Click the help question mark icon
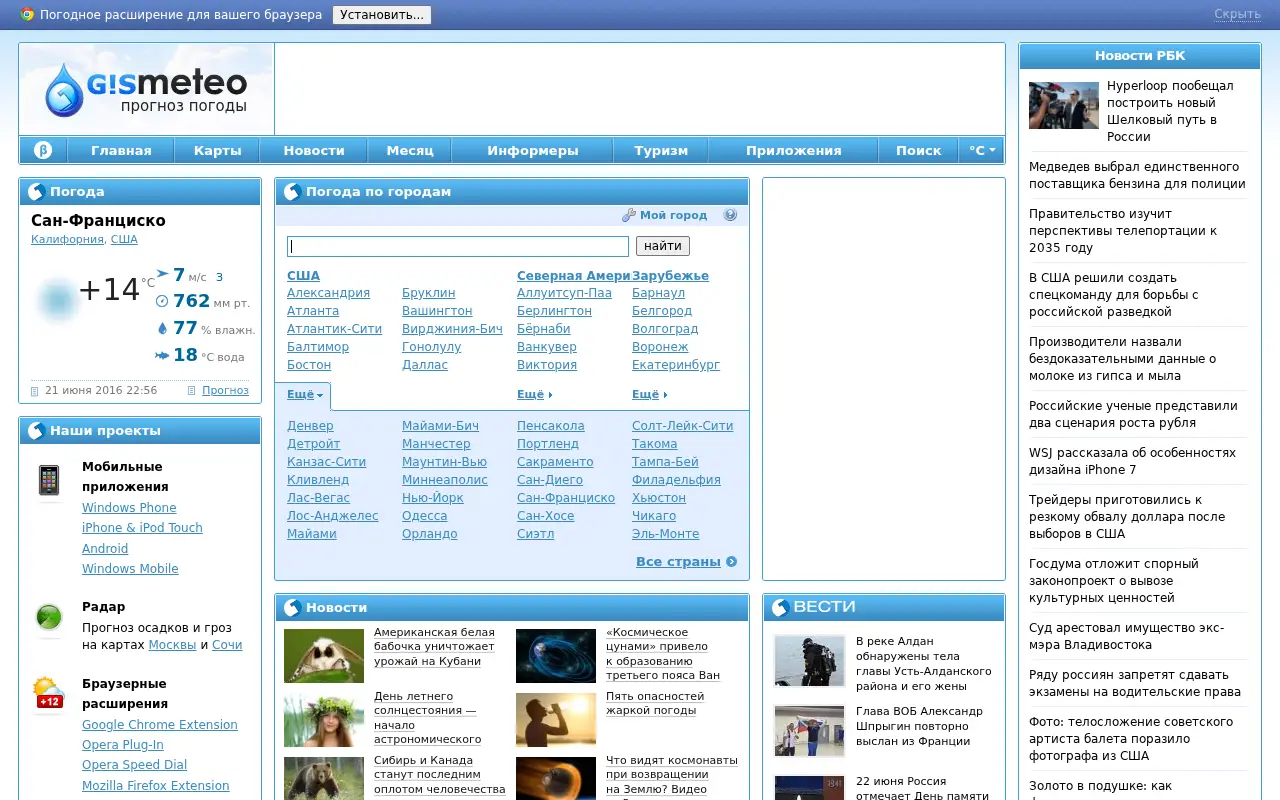The height and width of the screenshot is (800, 1280). point(730,215)
